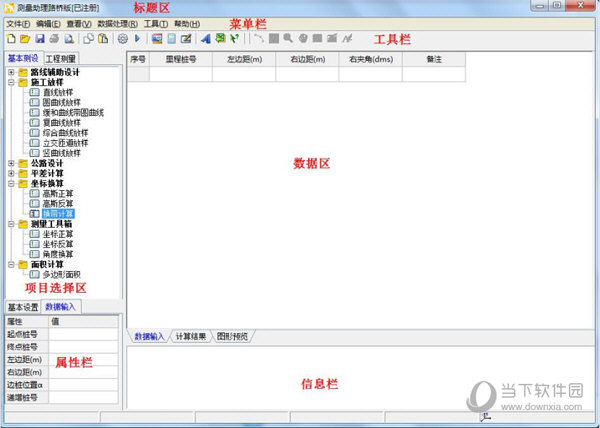
Task: Click the greyed-out curve line toolbar icon
Action: point(259,38)
